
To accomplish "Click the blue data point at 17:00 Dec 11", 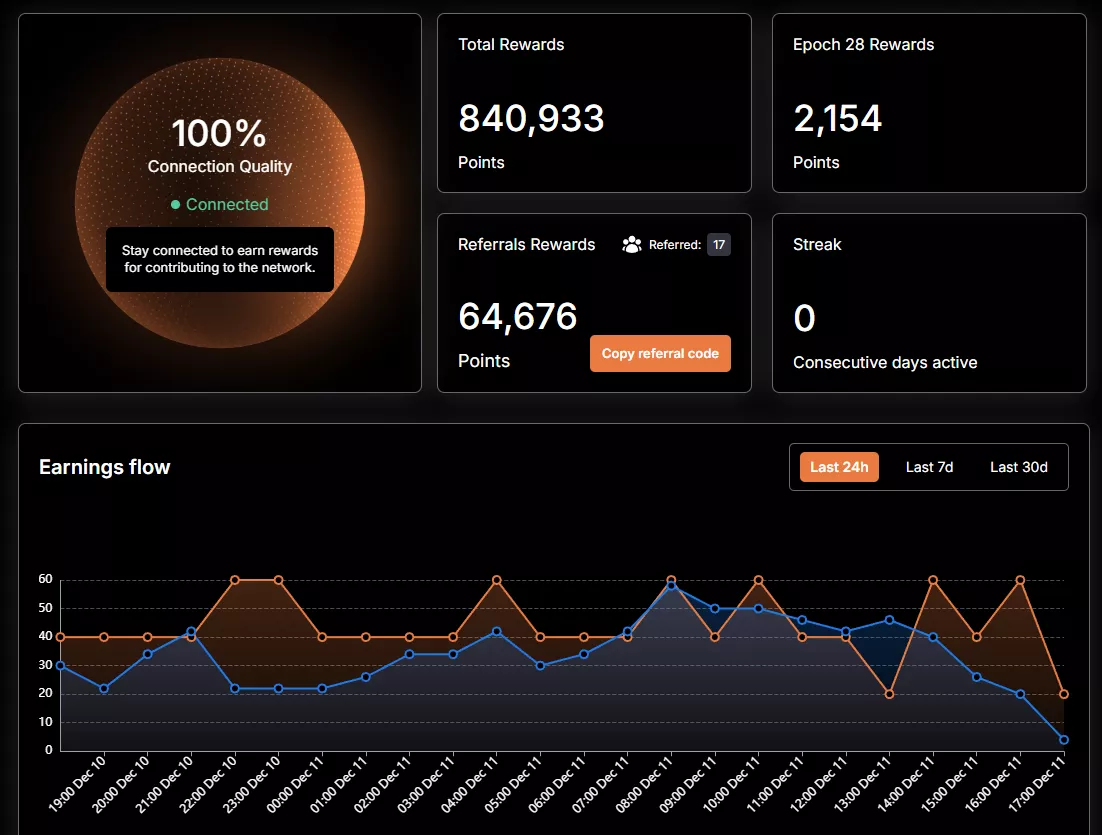I will click(1062, 740).
